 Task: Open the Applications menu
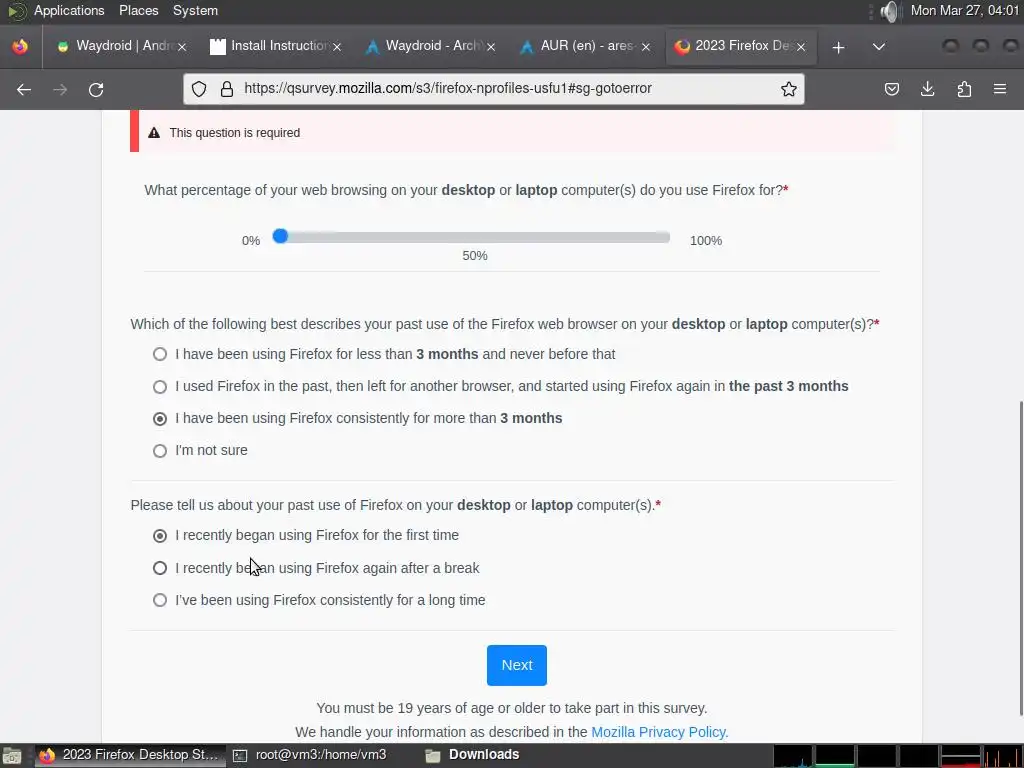click(x=69, y=10)
